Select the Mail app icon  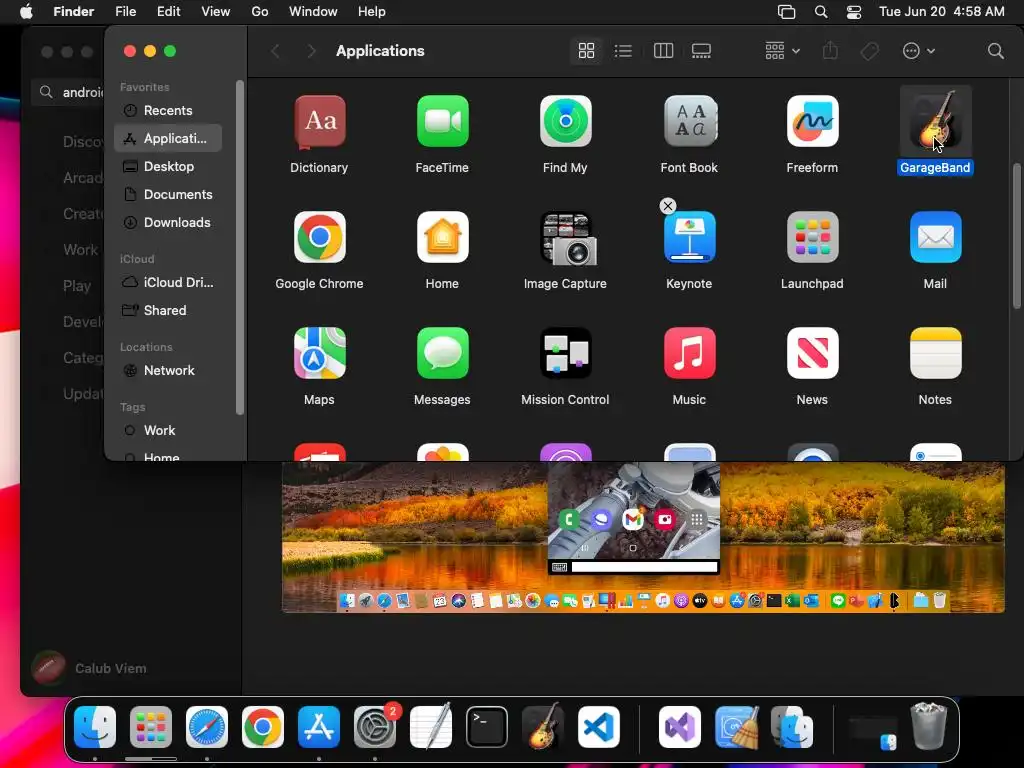[x=935, y=237]
